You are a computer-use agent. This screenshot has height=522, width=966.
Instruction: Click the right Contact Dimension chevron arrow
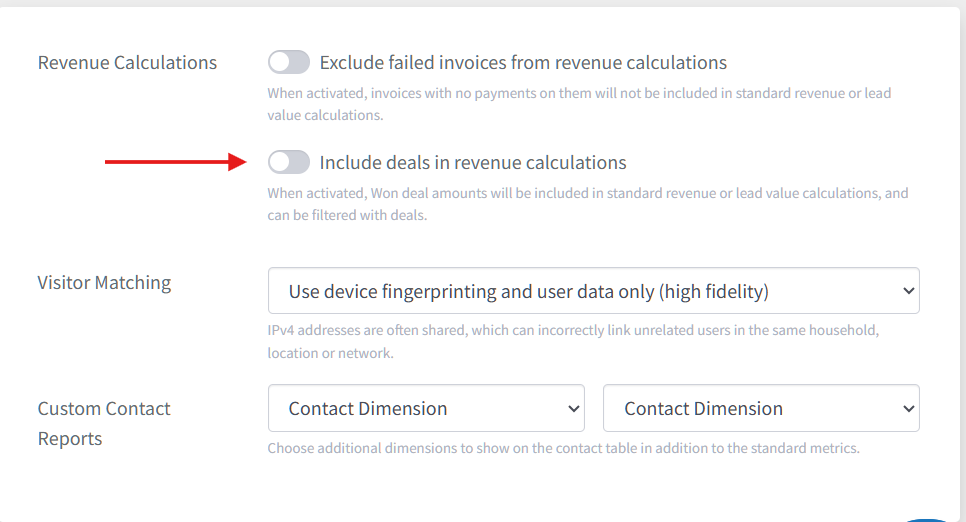tap(908, 408)
